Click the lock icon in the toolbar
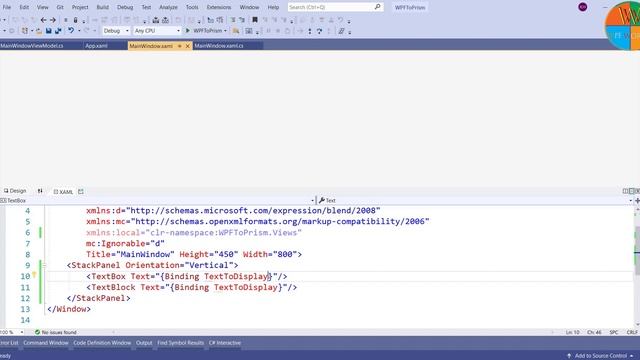 (x=75, y=20)
